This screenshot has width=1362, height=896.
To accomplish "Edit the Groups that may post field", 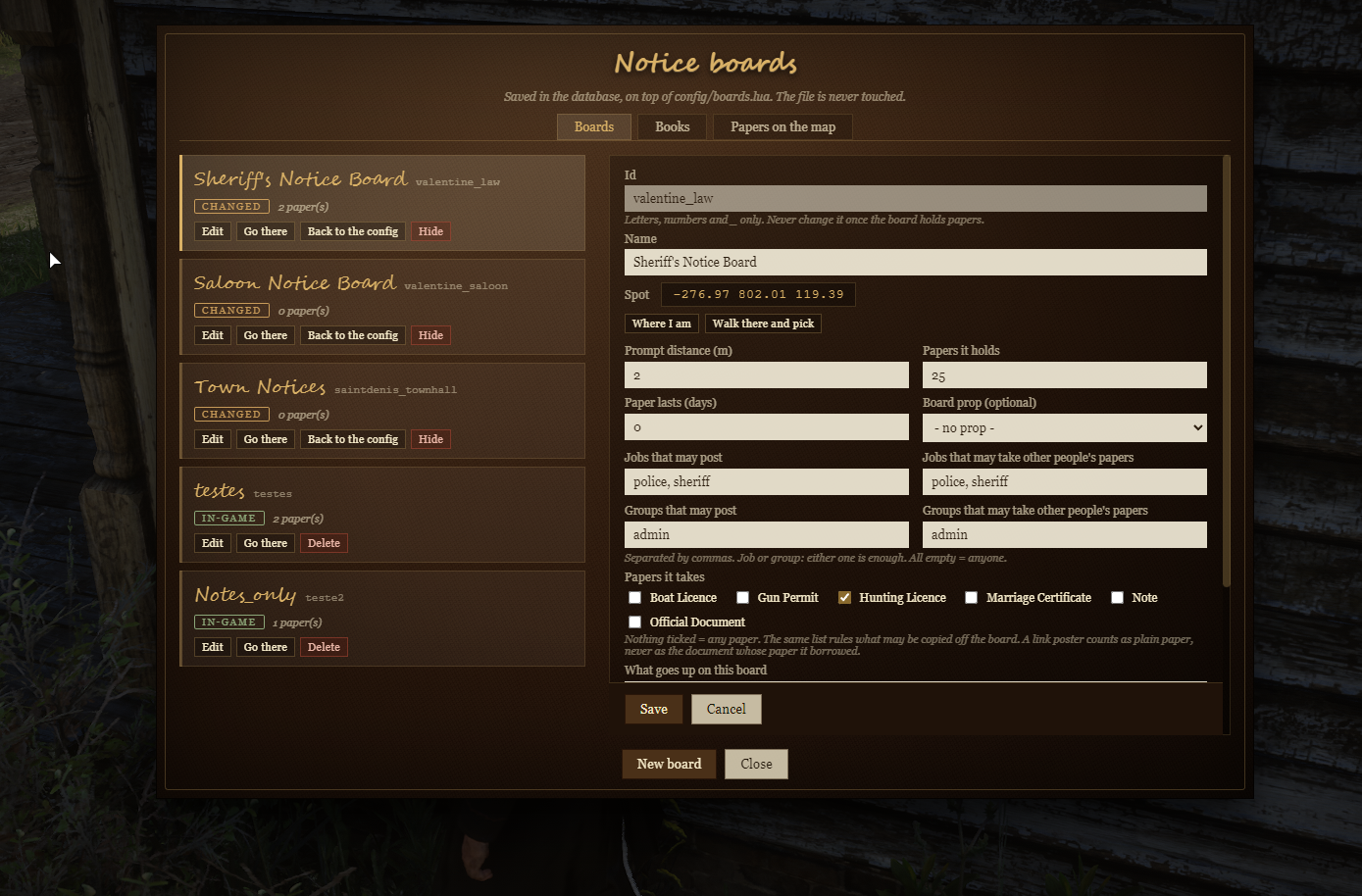I will pyautogui.click(x=767, y=534).
